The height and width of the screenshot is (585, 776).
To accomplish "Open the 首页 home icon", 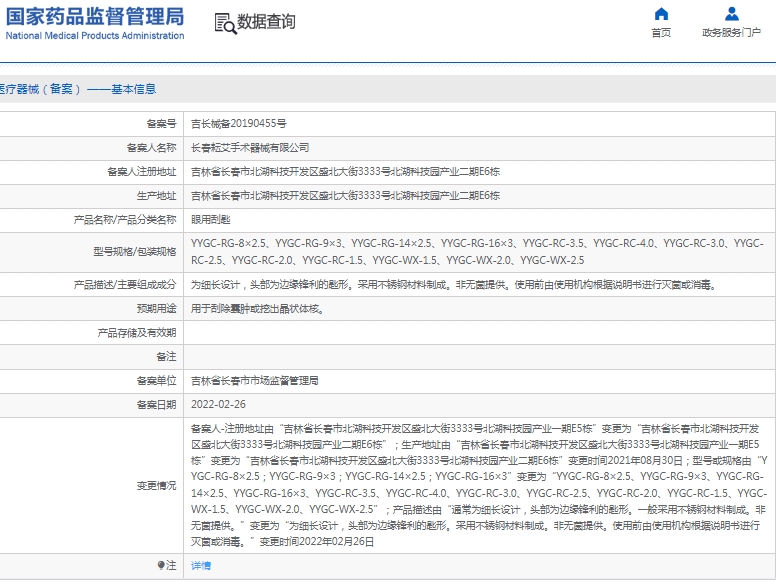I will (661, 14).
